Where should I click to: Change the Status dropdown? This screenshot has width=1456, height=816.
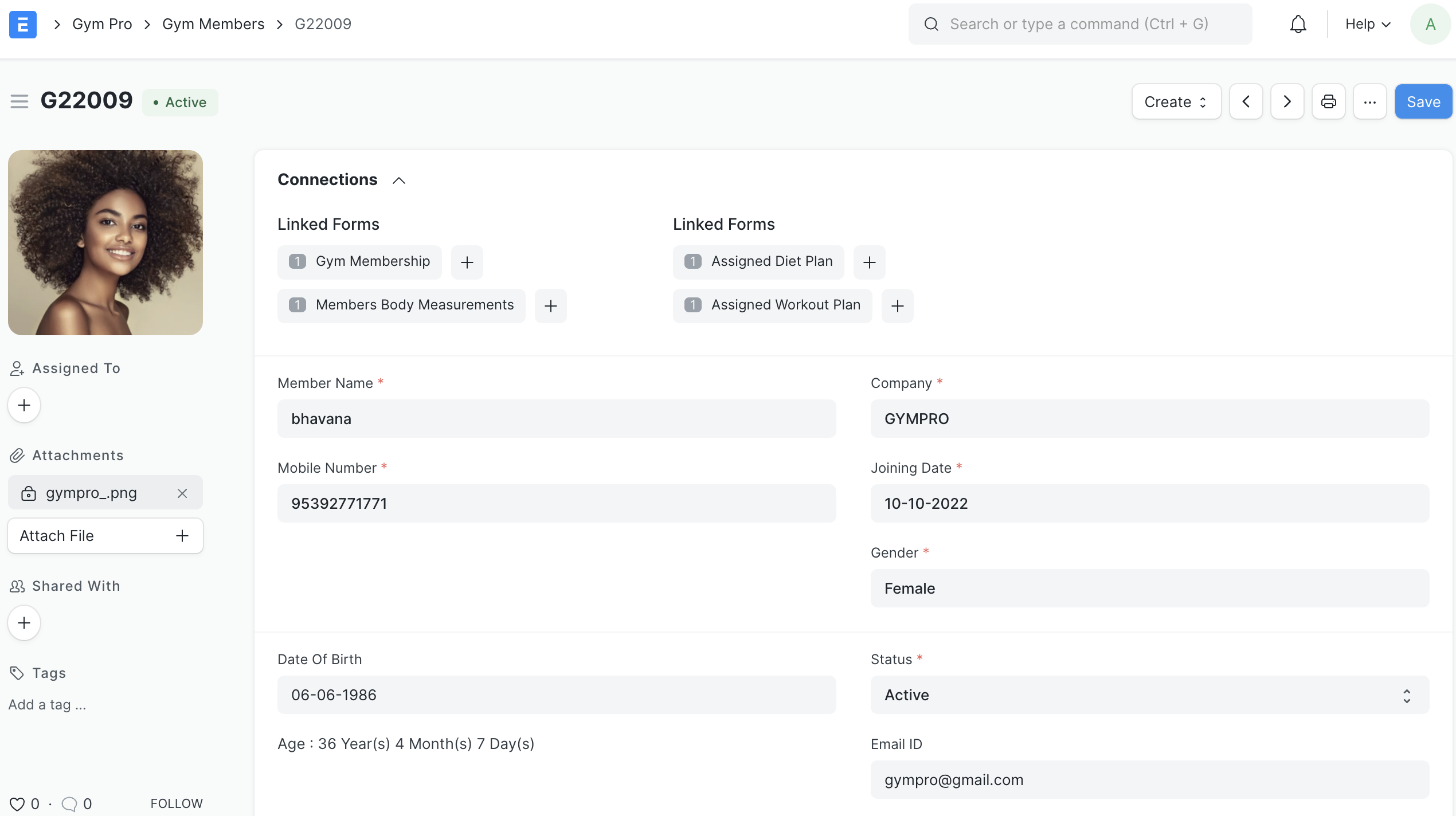tap(1149, 695)
